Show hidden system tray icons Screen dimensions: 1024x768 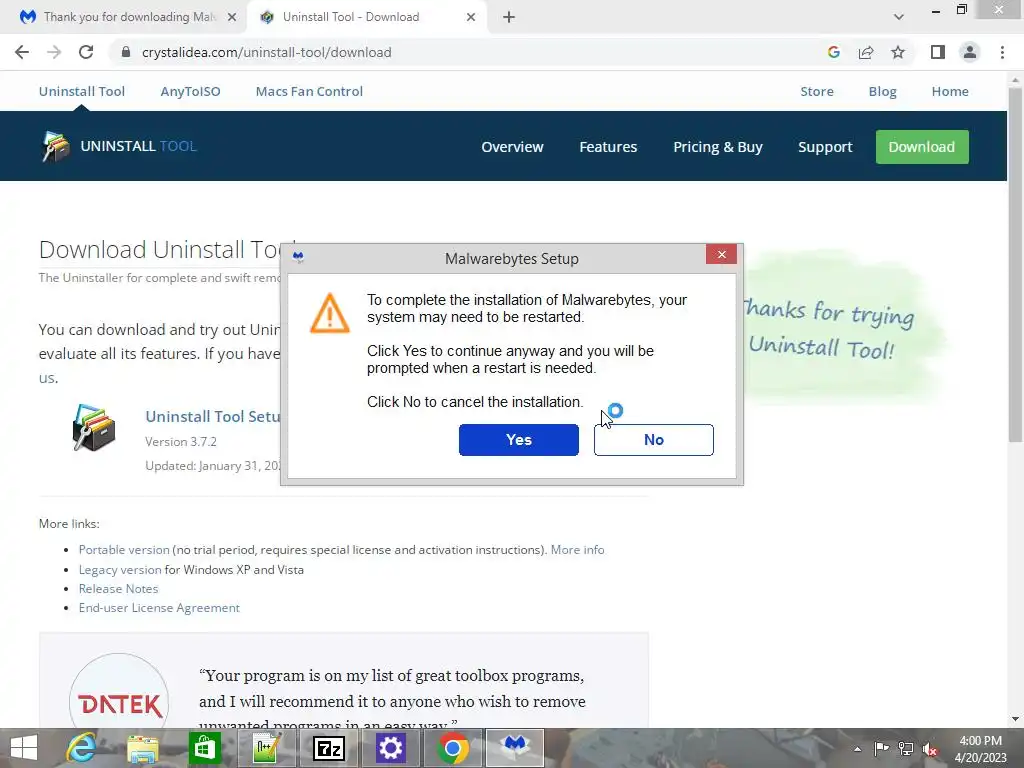(x=857, y=749)
